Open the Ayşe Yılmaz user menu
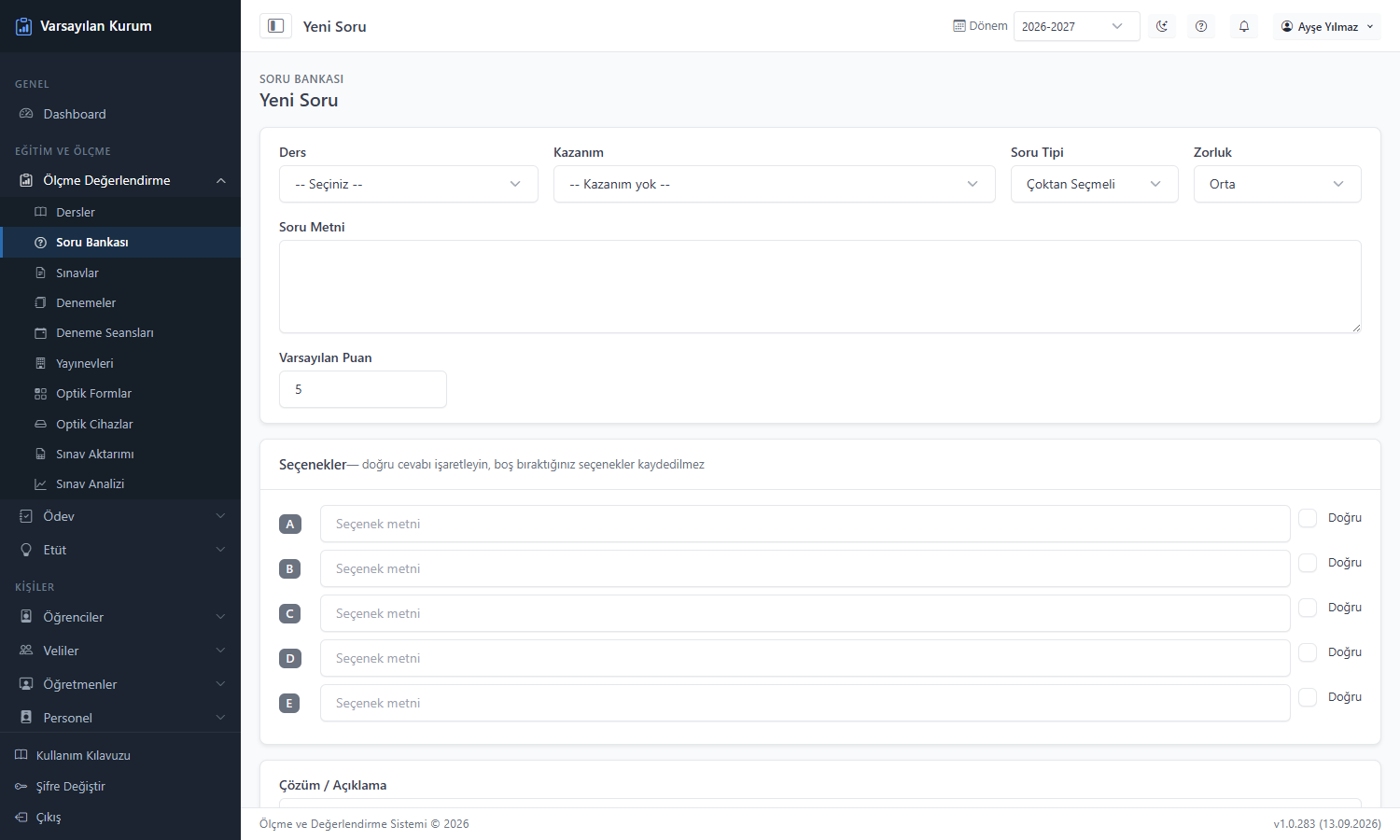Image resolution: width=1400 pixels, height=840 pixels. point(1327,26)
